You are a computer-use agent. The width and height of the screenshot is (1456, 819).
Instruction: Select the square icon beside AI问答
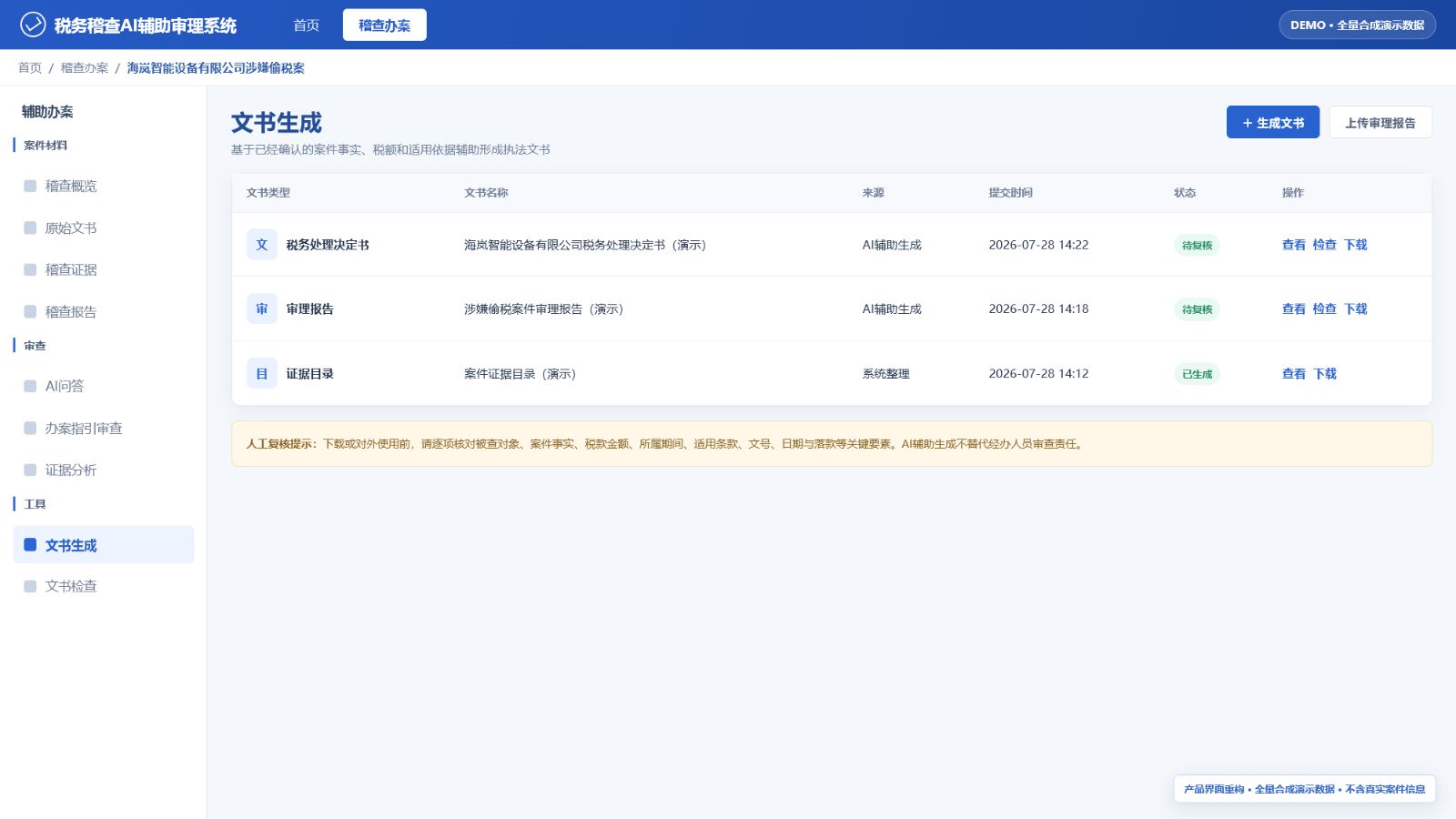coord(30,386)
